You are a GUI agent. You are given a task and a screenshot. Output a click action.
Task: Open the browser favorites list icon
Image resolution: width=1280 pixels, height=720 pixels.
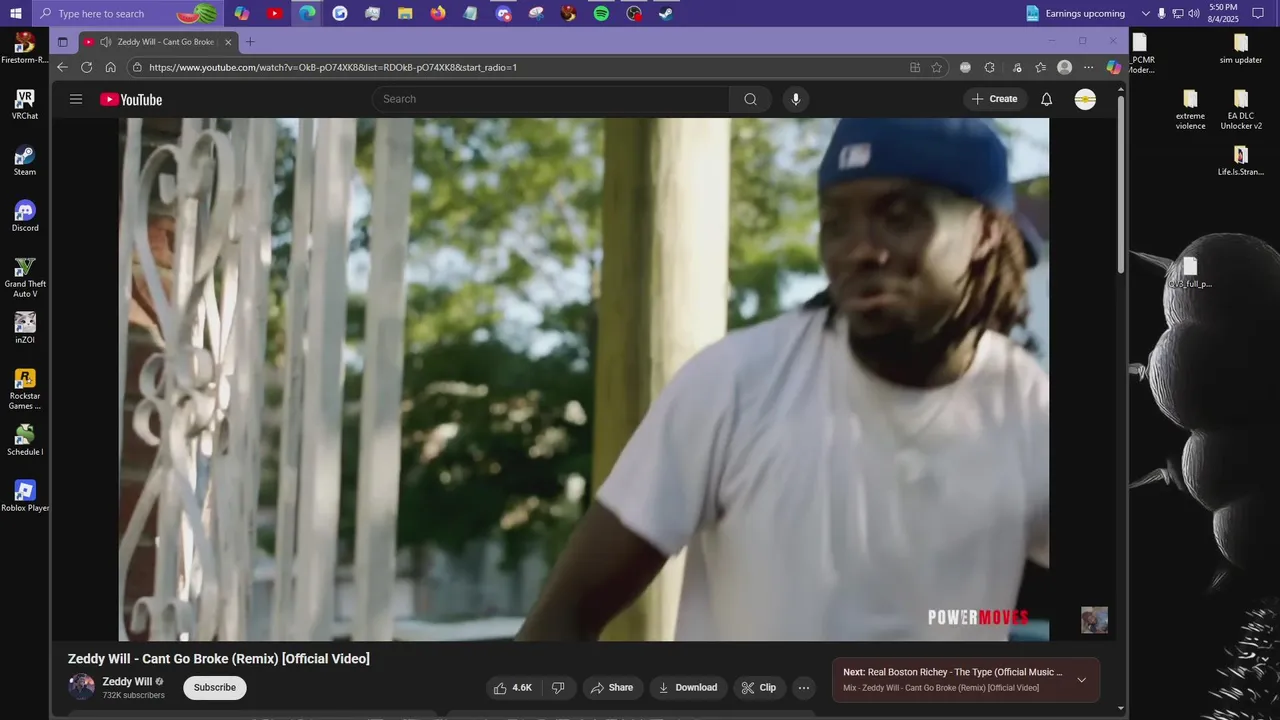[x=1040, y=67]
